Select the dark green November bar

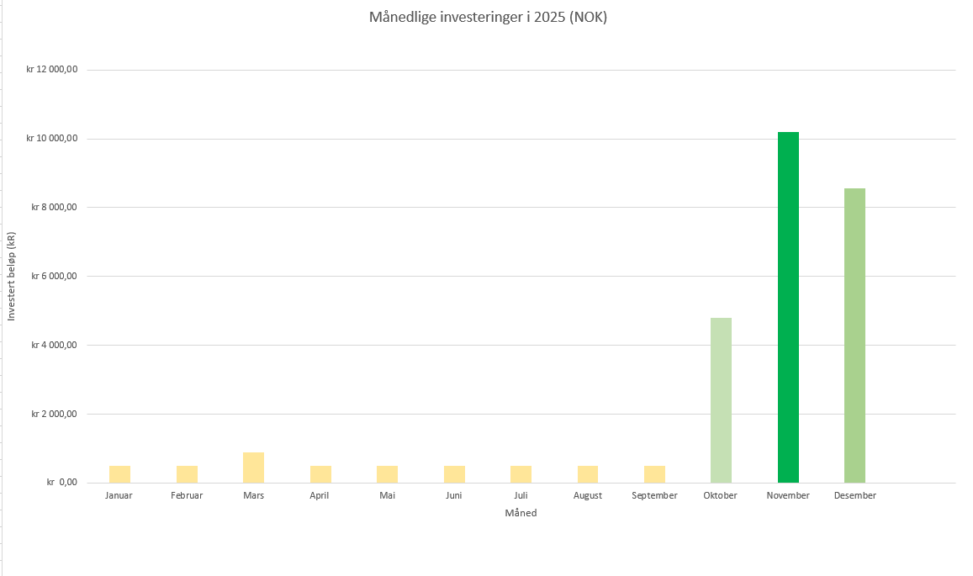point(788,307)
